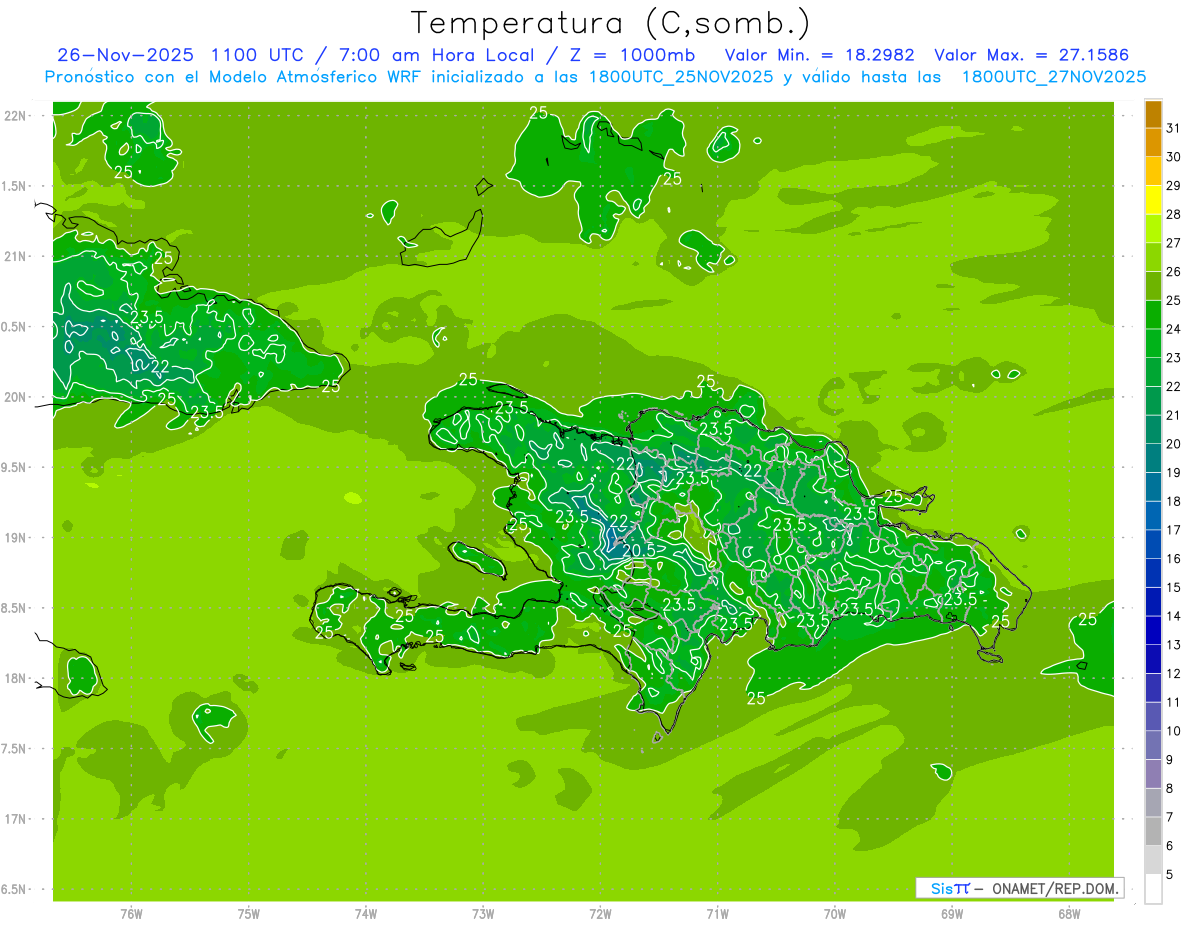Click the white legend swatch below 5
The width and height of the screenshot is (1200, 927).
(x=1153, y=889)
